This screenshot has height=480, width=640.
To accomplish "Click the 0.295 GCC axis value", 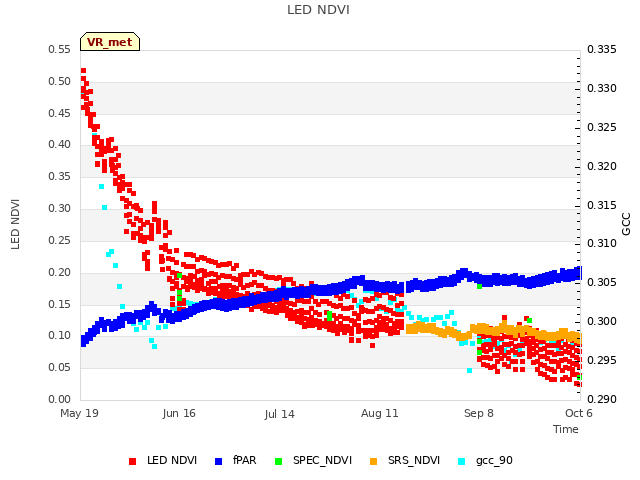I will pyautogui.click(x=602, y=360).
